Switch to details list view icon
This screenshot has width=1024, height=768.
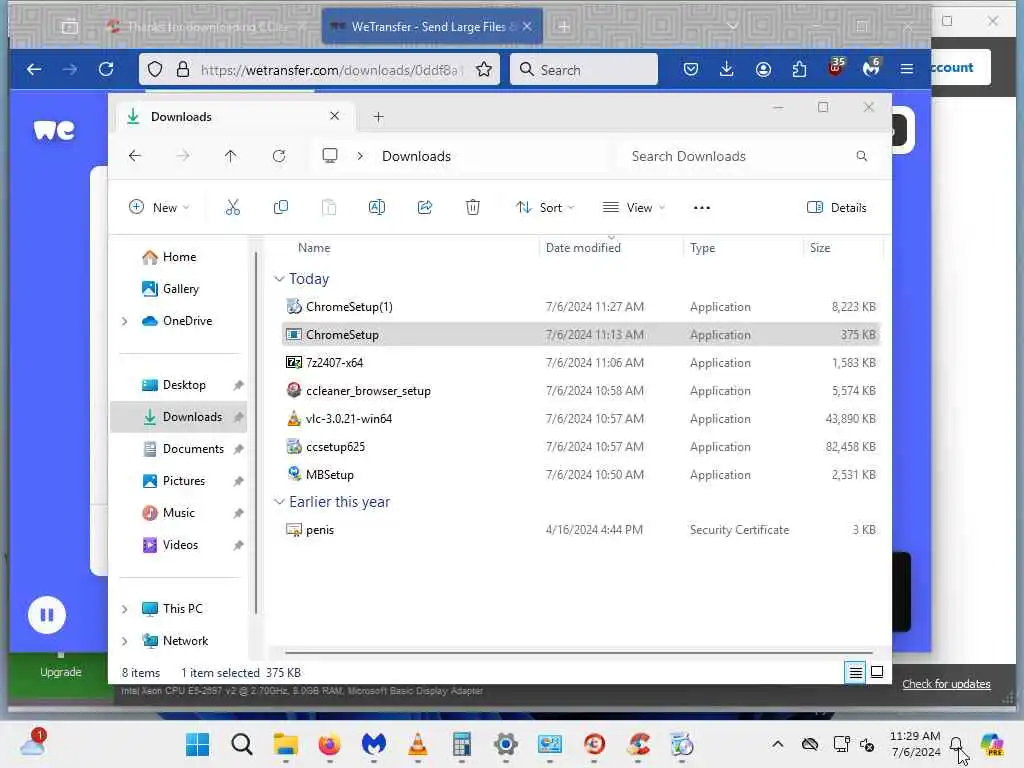[855, 672]
